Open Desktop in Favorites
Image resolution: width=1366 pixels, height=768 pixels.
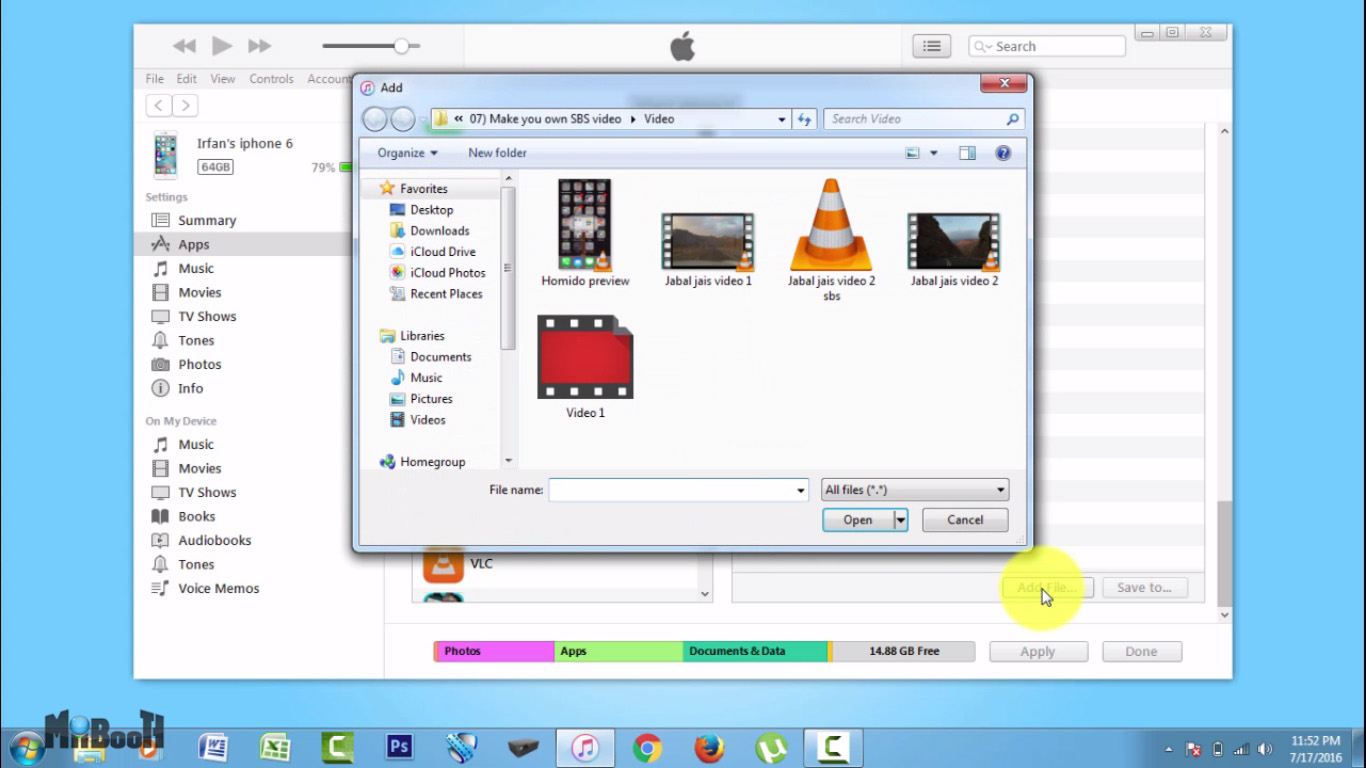click(431, 210)
